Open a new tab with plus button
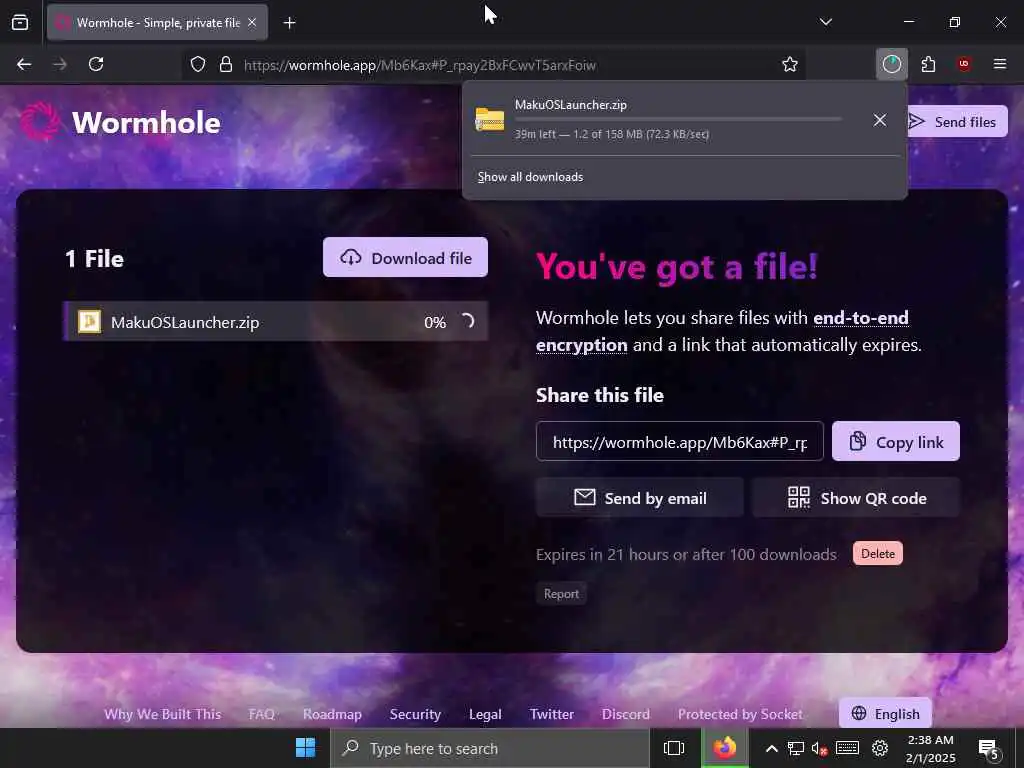Viewport: 1024px width, 768px height. click(x=289, y=23)
